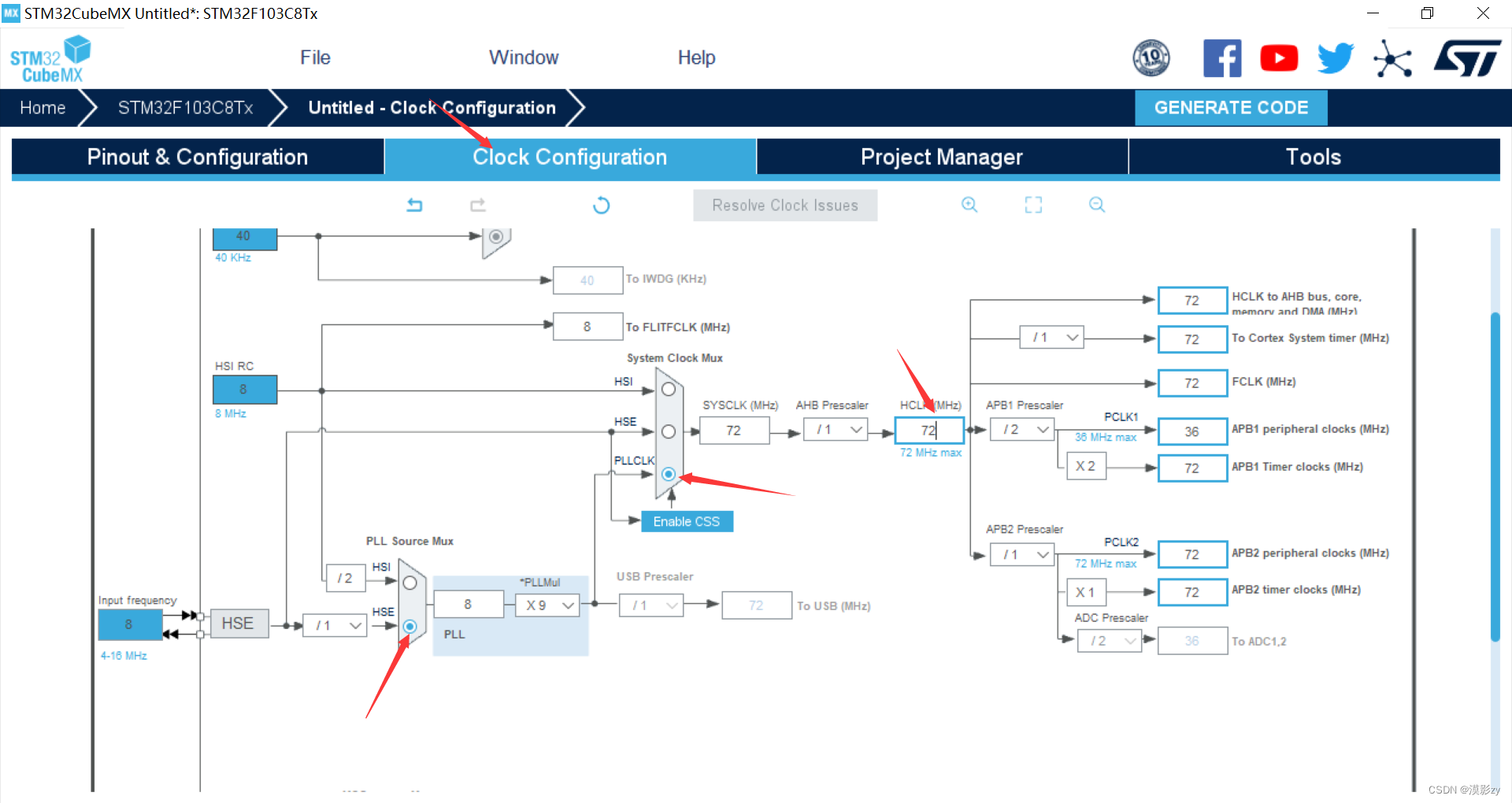This screenshot has width=1512, height=803.
Task: Click the APB1 peripheral clocks 36 box
Action: point(1192,431)
